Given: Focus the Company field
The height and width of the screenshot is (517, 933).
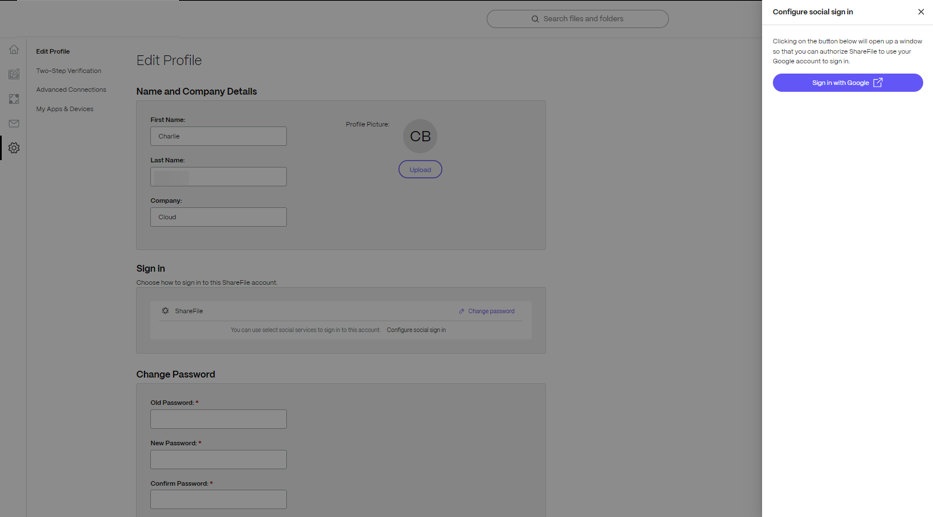Looking at the screenshot, I should tap(218, 217).
